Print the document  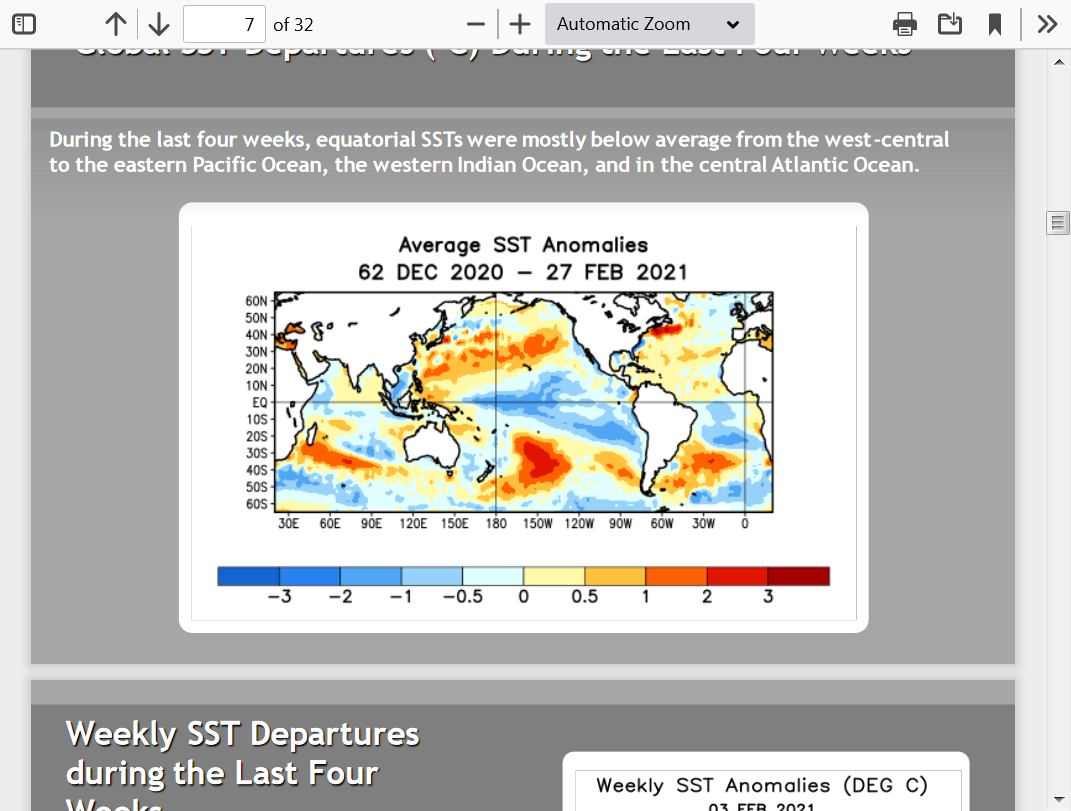pyautogui.click(x=904, y=25)
